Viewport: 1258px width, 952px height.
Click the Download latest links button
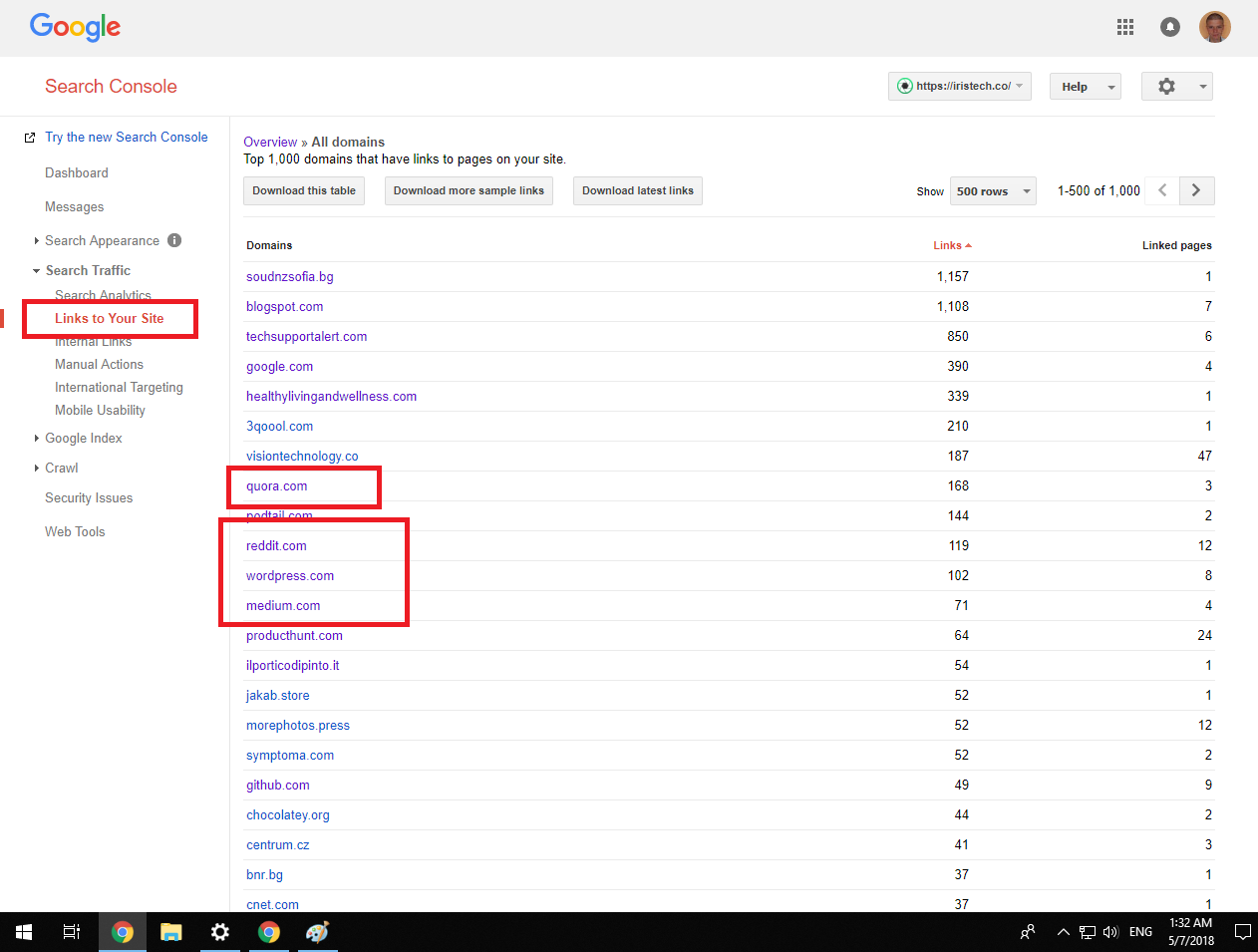click(638, 190)
